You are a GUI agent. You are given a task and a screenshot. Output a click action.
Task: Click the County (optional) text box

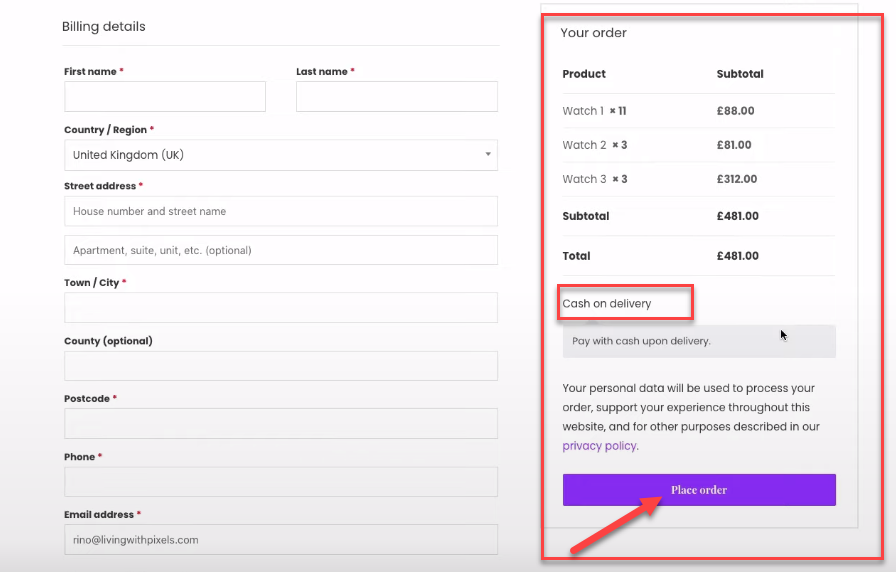(281, 366)
